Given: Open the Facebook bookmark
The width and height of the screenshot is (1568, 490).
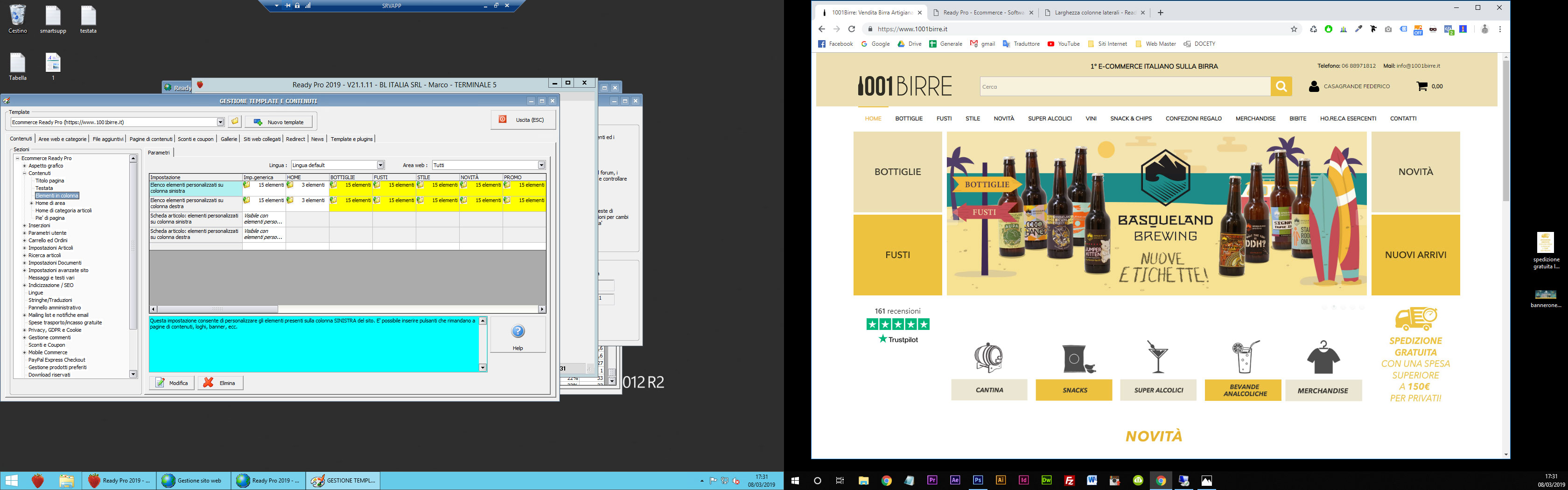Looking at the screenshot, I should click(x=836, y=44).
